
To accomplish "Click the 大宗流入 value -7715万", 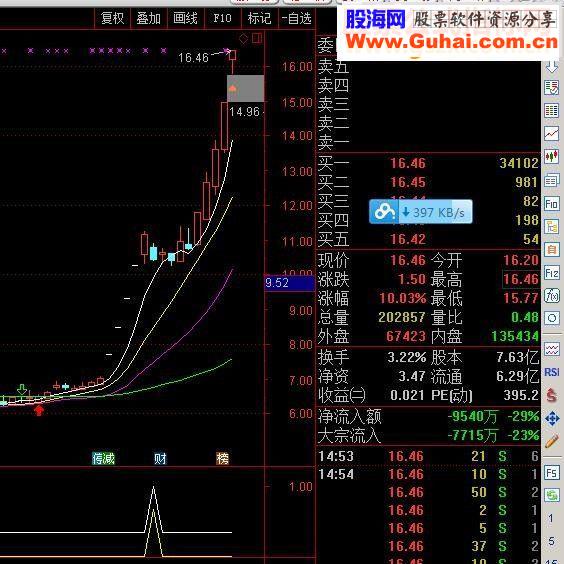I will 473,436.
